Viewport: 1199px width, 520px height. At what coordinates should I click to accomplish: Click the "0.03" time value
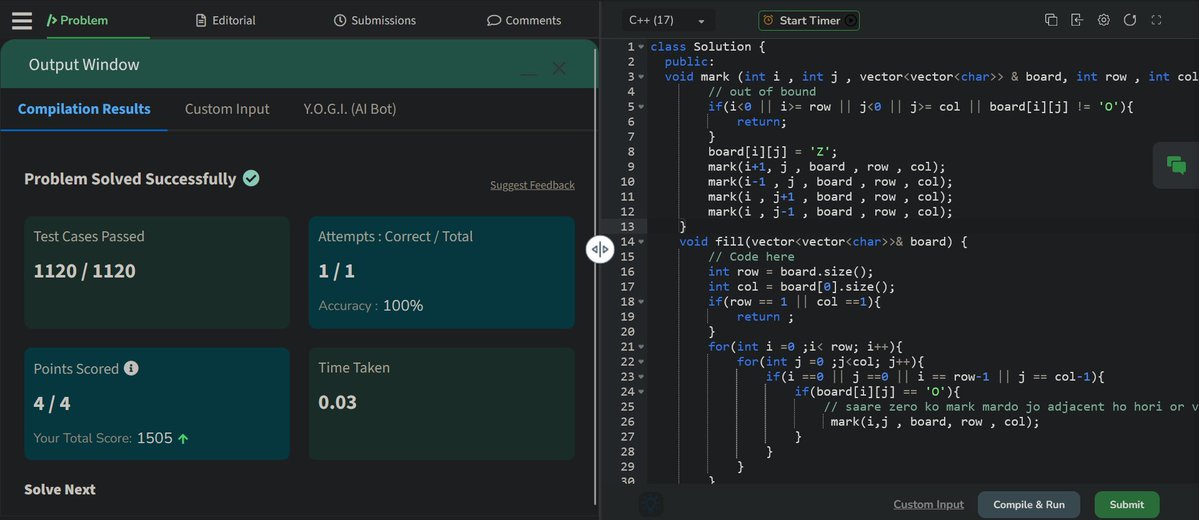click(x=337, y=402)
